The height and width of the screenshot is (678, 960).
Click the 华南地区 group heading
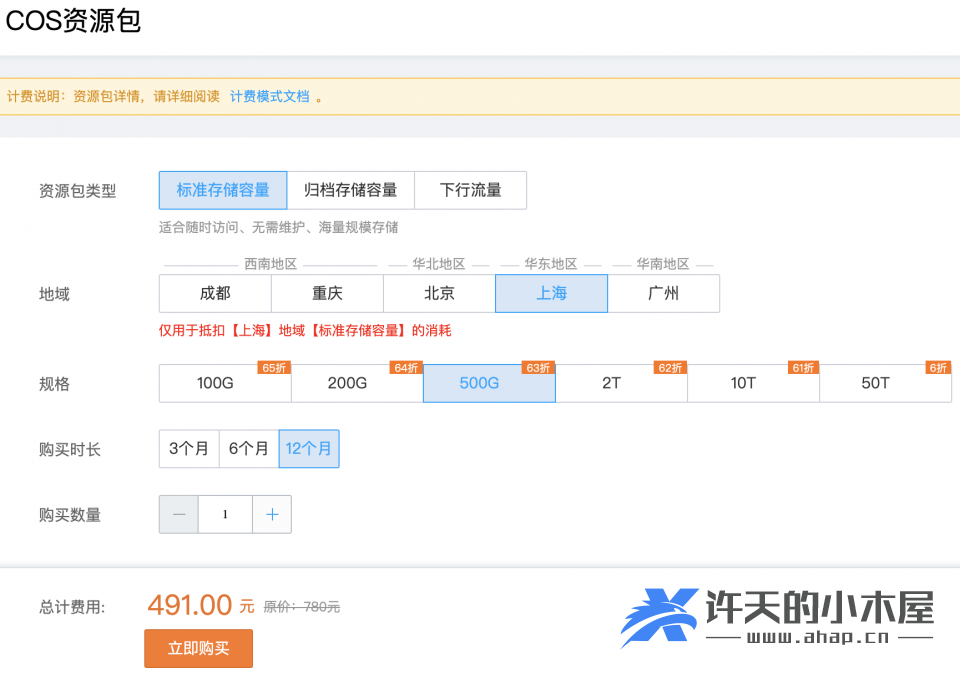point(663,264)
